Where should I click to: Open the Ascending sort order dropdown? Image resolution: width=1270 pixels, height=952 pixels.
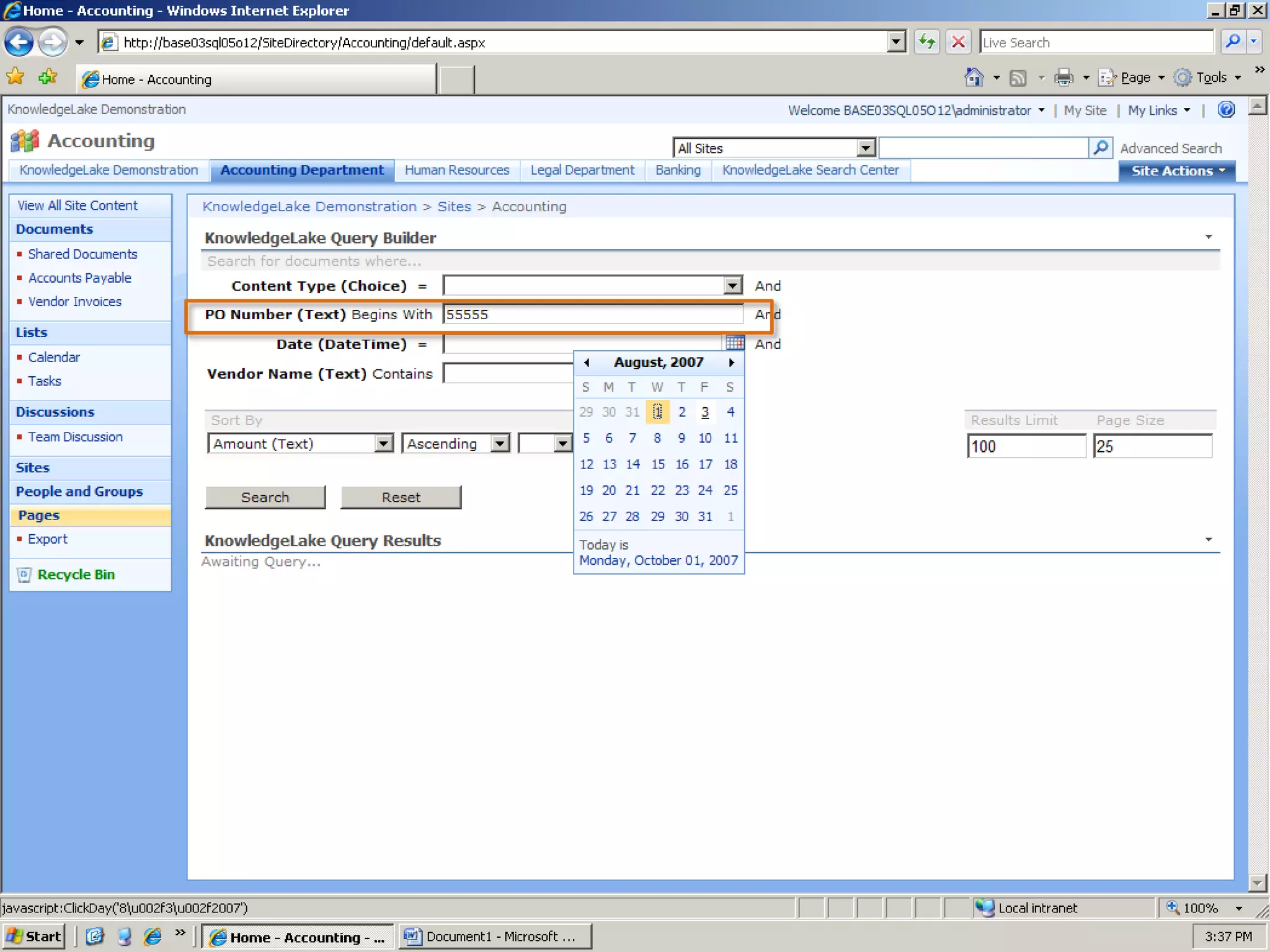tap(500, 444)
